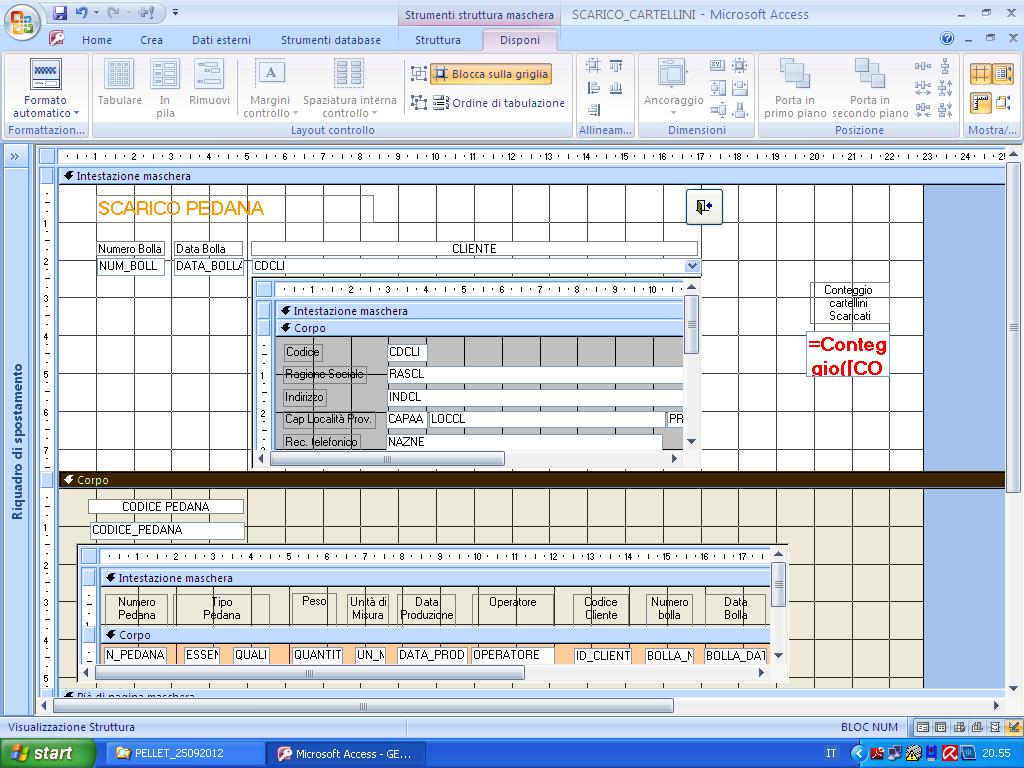Click size-to-fit icon in Dimensioni group
Viewport: 1024px width, 768px height.
pos(717,65)
